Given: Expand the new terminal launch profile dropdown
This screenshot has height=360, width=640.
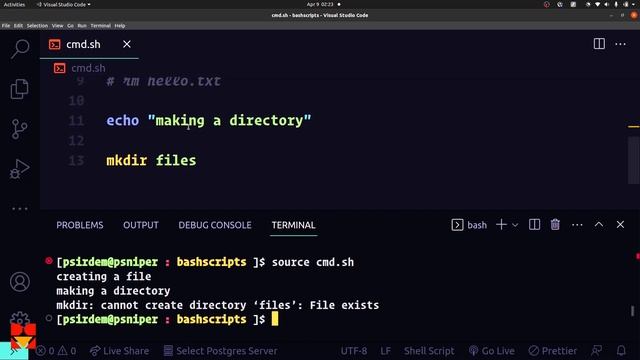Looking at the screenshot, I should coord(515,225).
